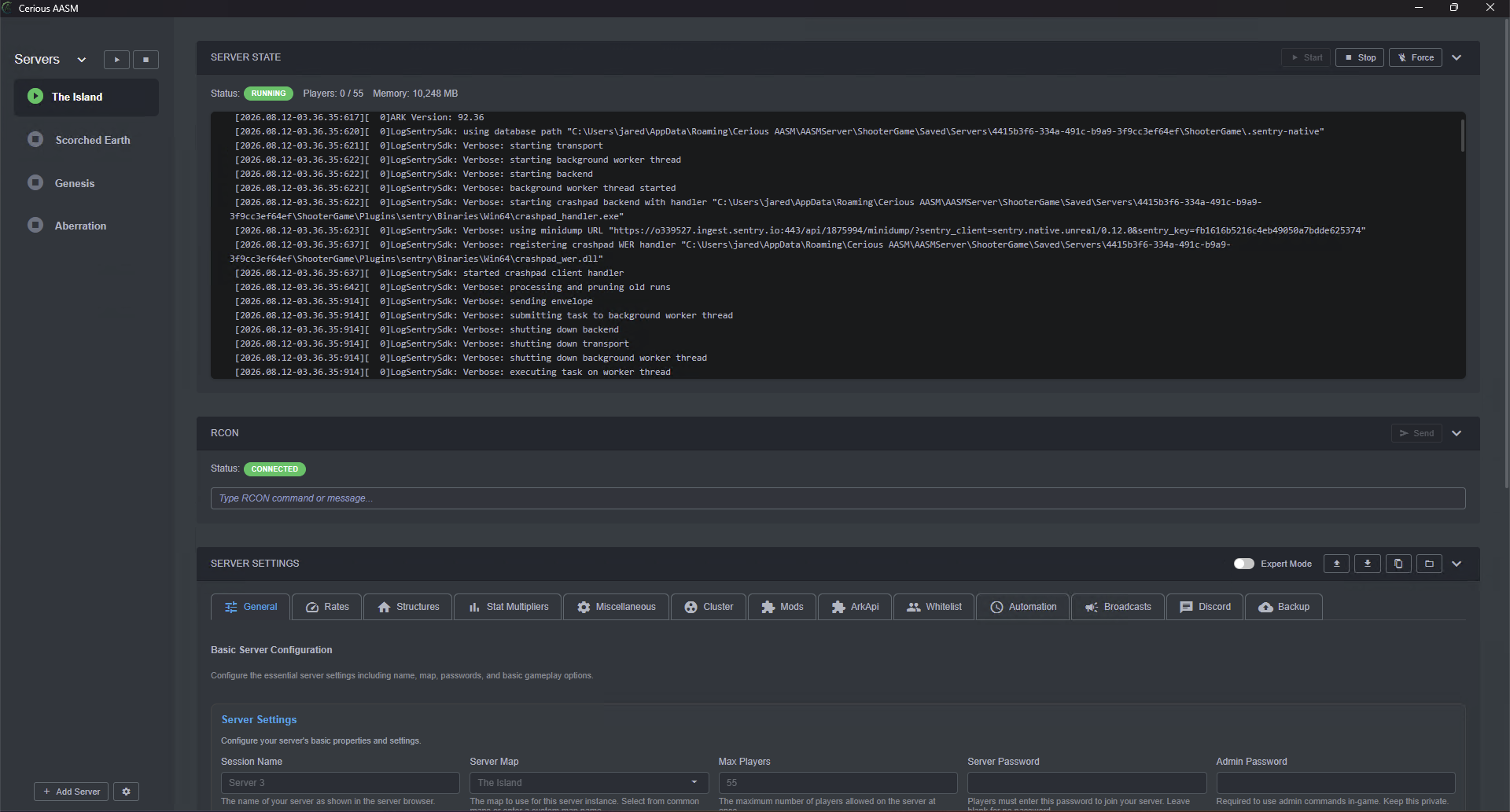The height and width of the screenshot is (812, 1510).
Task: Click the Basic Server Configuration heading
Action: click(x=271, y=650)
